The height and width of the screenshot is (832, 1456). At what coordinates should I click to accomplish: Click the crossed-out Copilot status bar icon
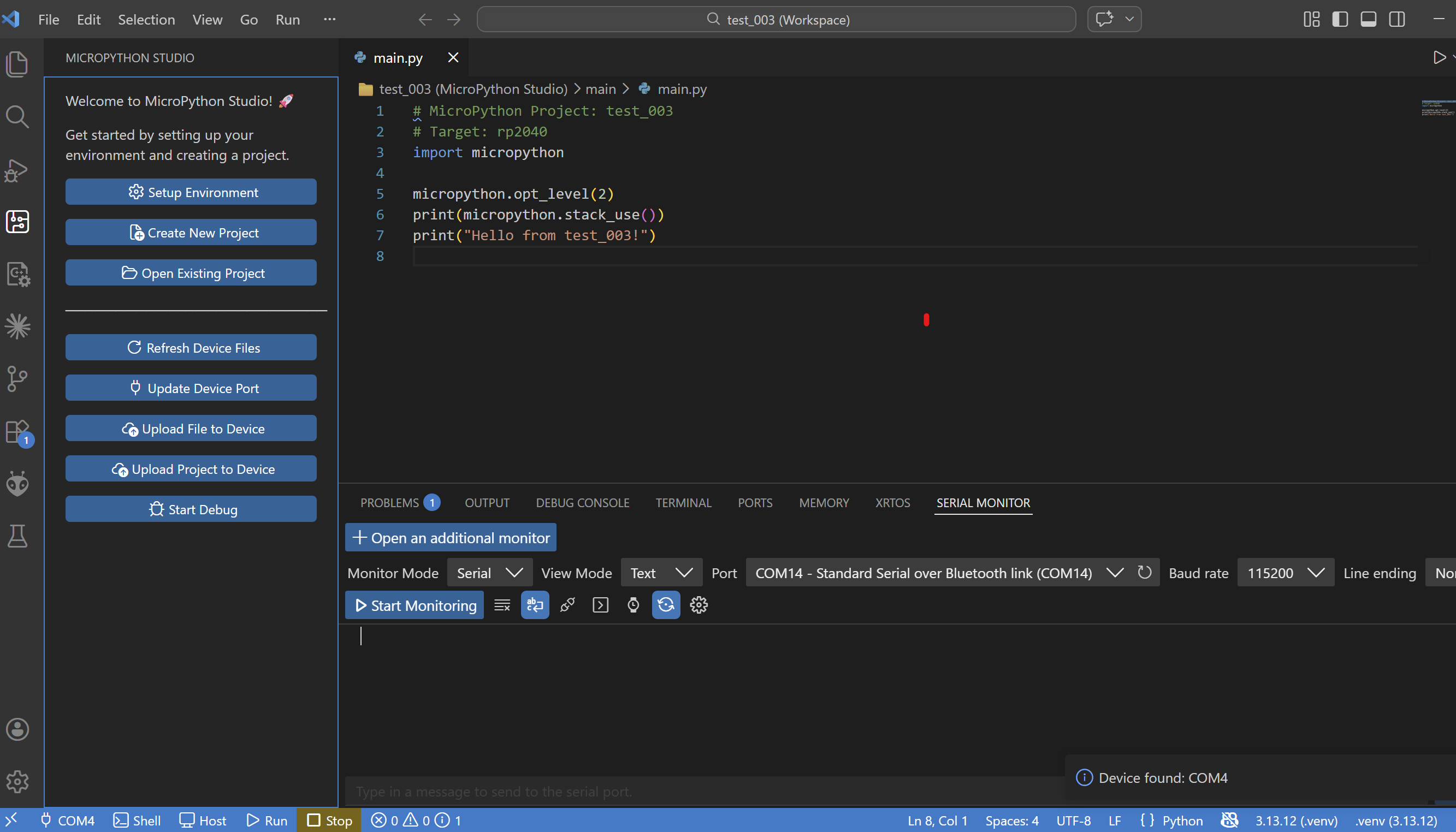1228,820
